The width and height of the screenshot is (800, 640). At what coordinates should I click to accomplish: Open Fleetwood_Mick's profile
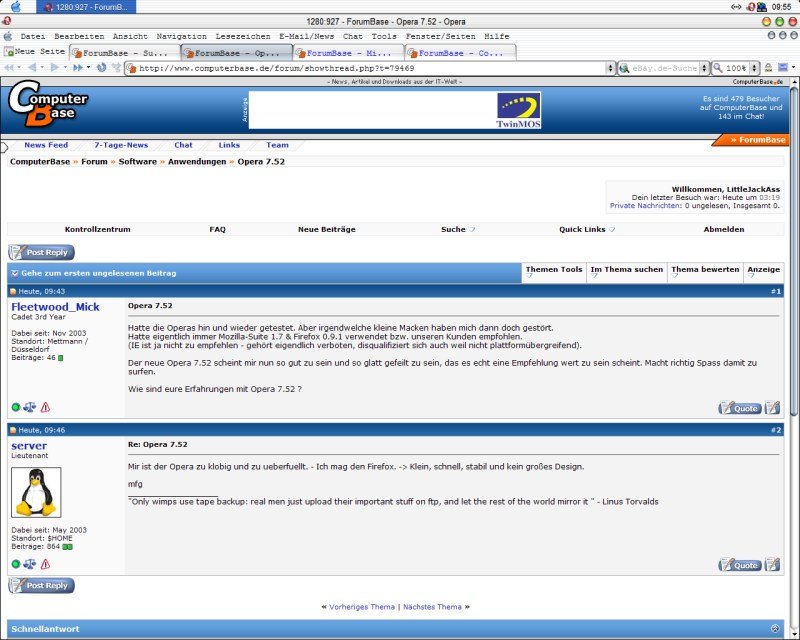pos(55,307)
